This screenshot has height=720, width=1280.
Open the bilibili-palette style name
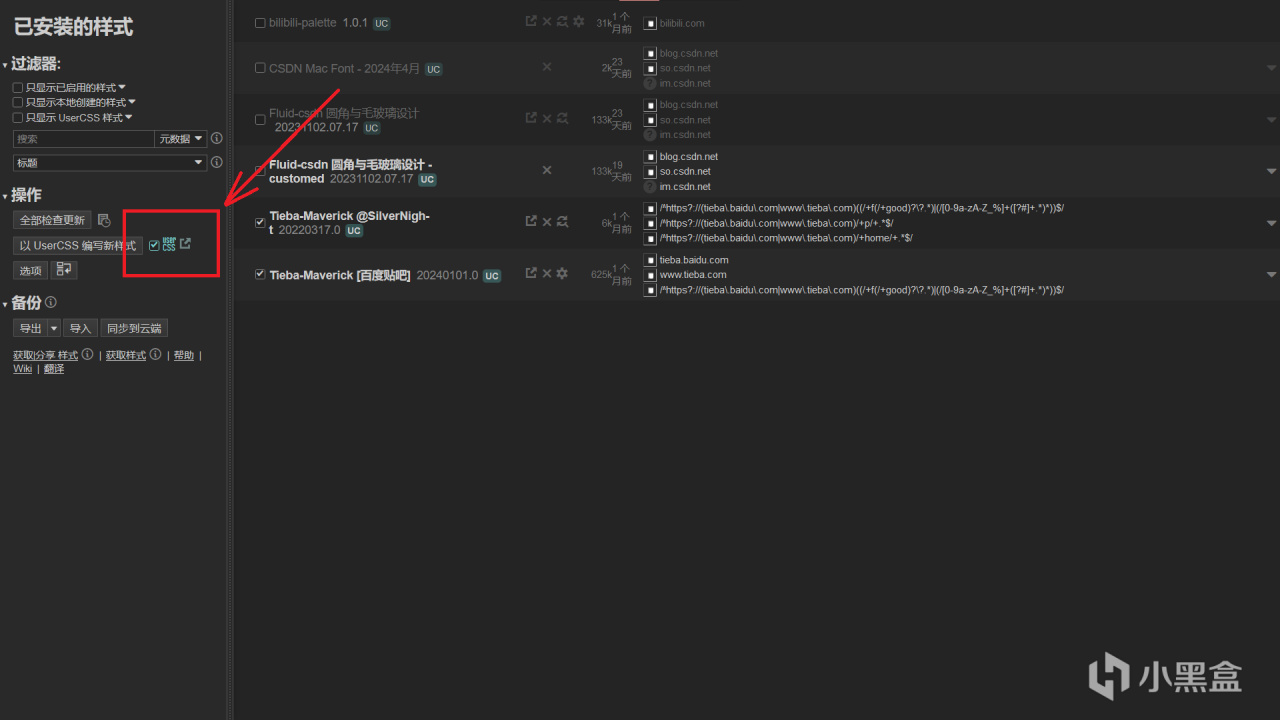click(303, 22)
